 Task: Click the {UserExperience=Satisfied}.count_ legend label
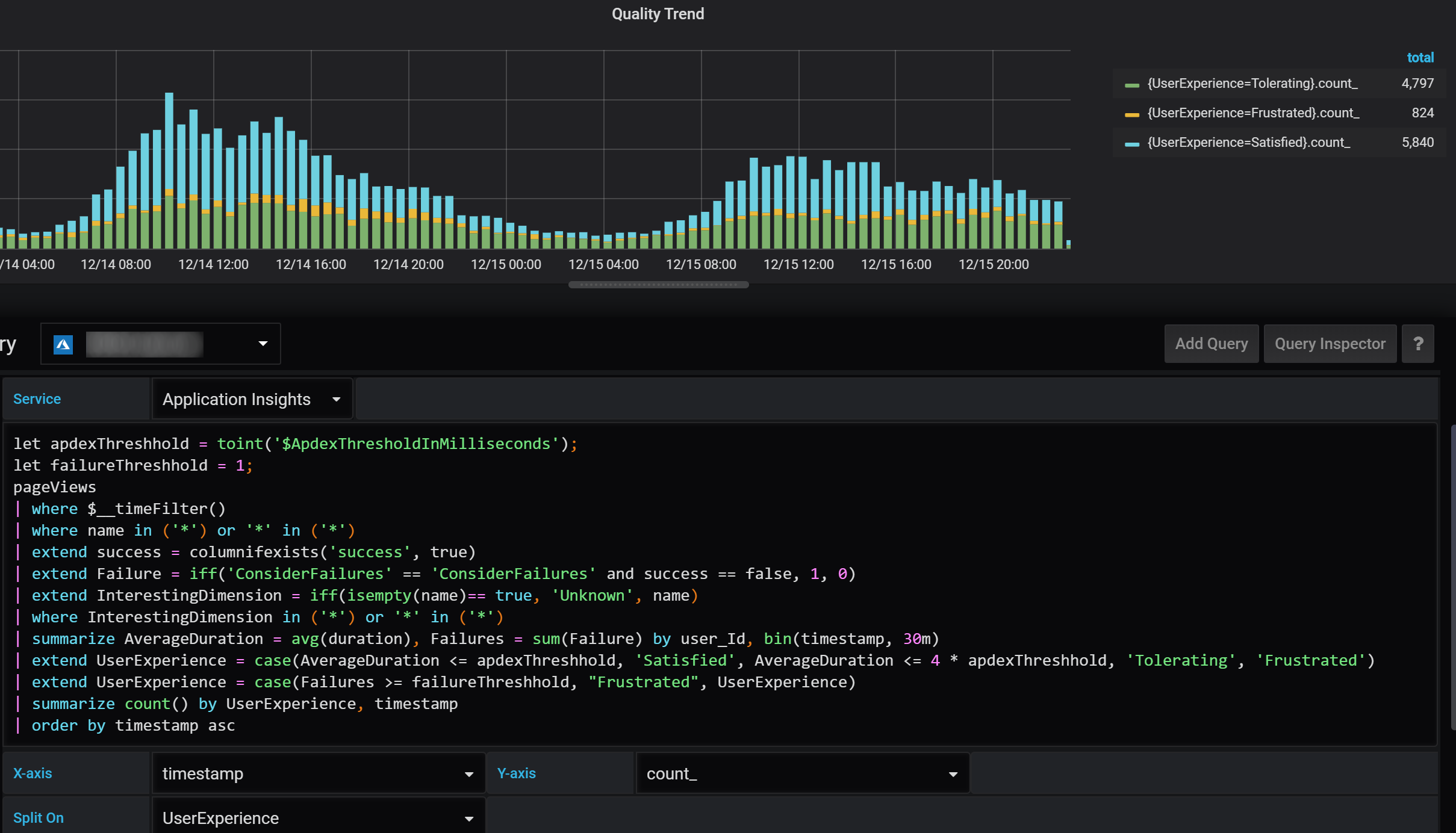coord(1246,142)
